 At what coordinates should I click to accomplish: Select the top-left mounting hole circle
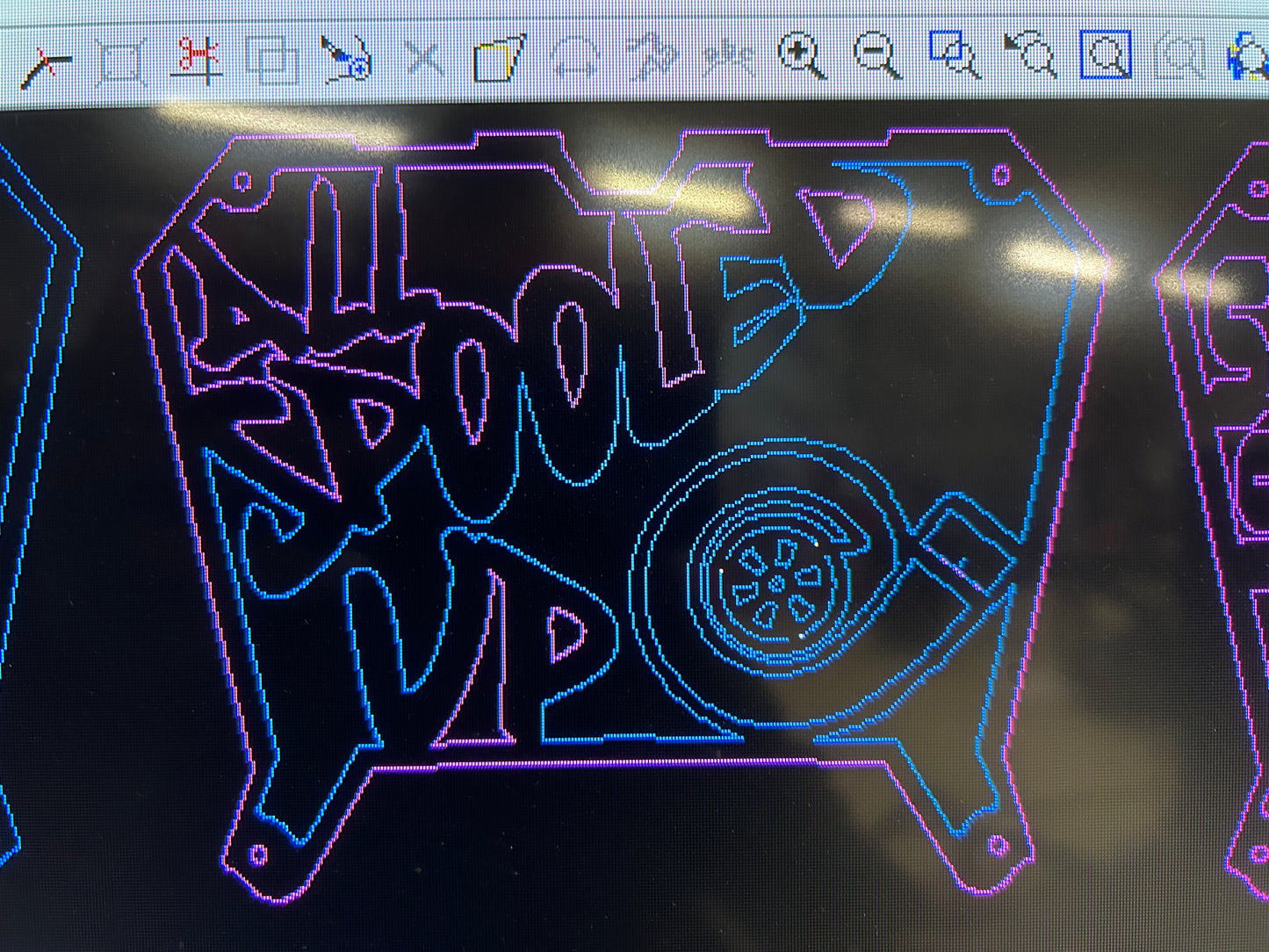pyautogui.click(x=242, y=182)
